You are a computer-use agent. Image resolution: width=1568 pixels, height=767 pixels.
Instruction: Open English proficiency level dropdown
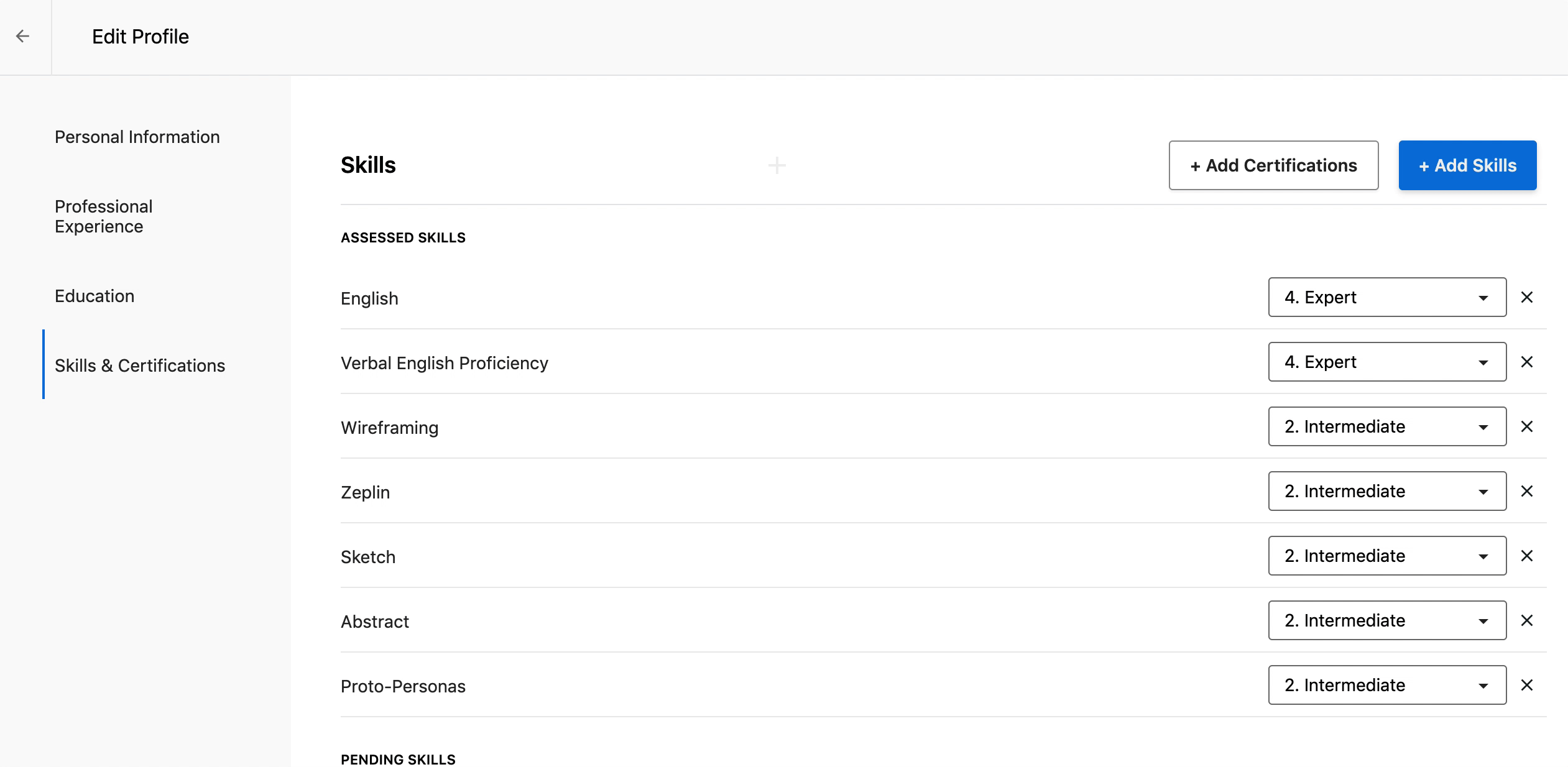pos(1386,298)
